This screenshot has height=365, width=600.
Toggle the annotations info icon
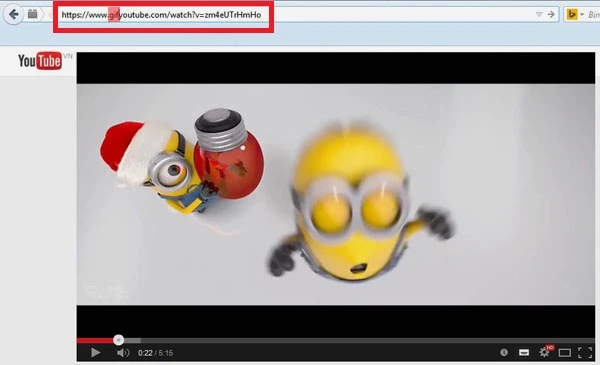tap(504, 352)
